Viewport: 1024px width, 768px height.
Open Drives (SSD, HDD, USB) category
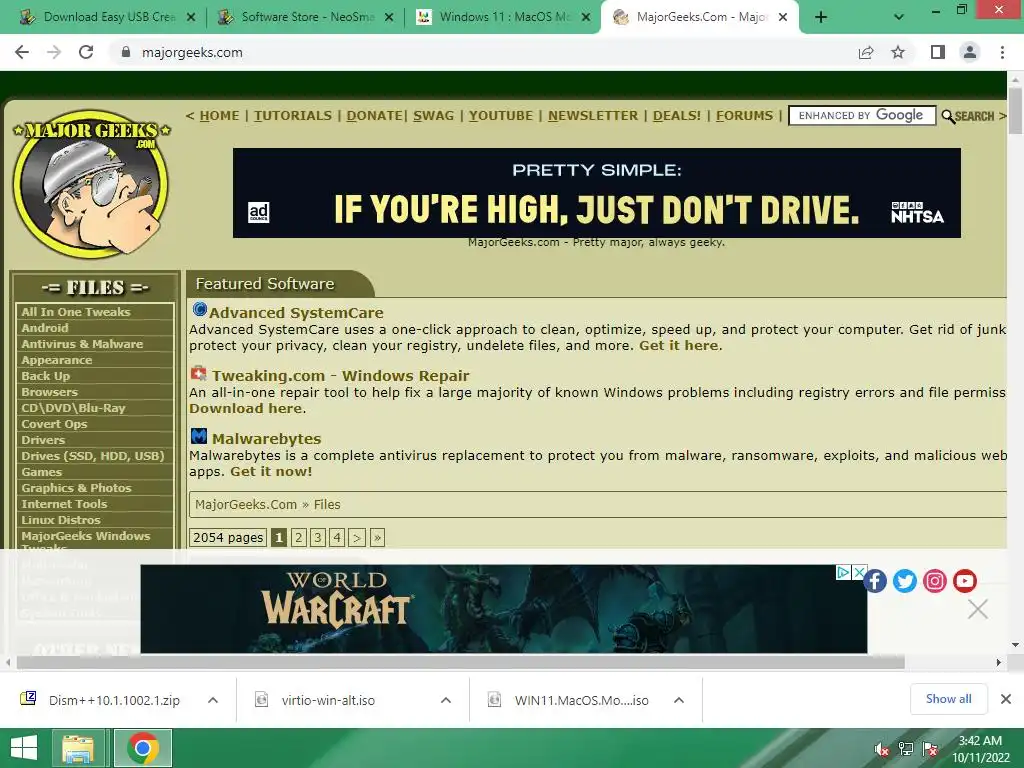point(95,456)
